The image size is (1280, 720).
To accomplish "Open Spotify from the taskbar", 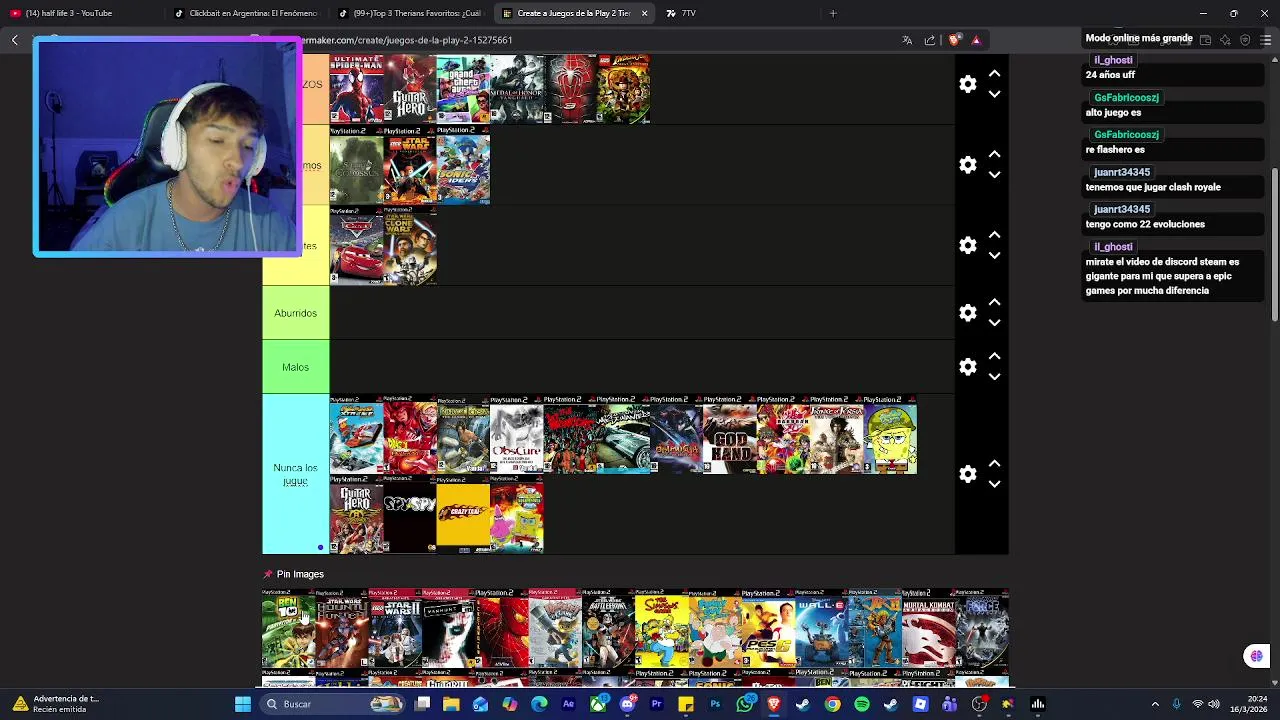I will click(x=861, y=704).
